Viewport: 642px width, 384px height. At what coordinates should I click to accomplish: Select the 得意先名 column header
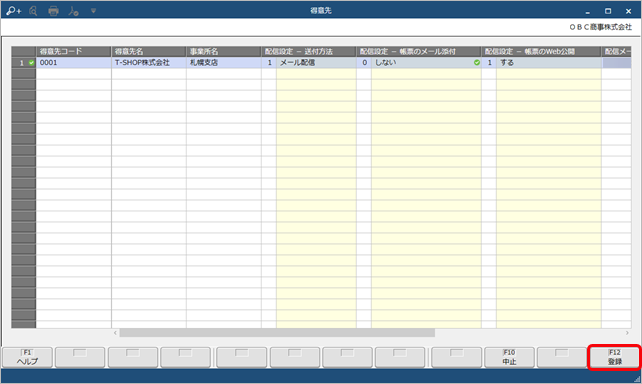[x=149, y=52]
